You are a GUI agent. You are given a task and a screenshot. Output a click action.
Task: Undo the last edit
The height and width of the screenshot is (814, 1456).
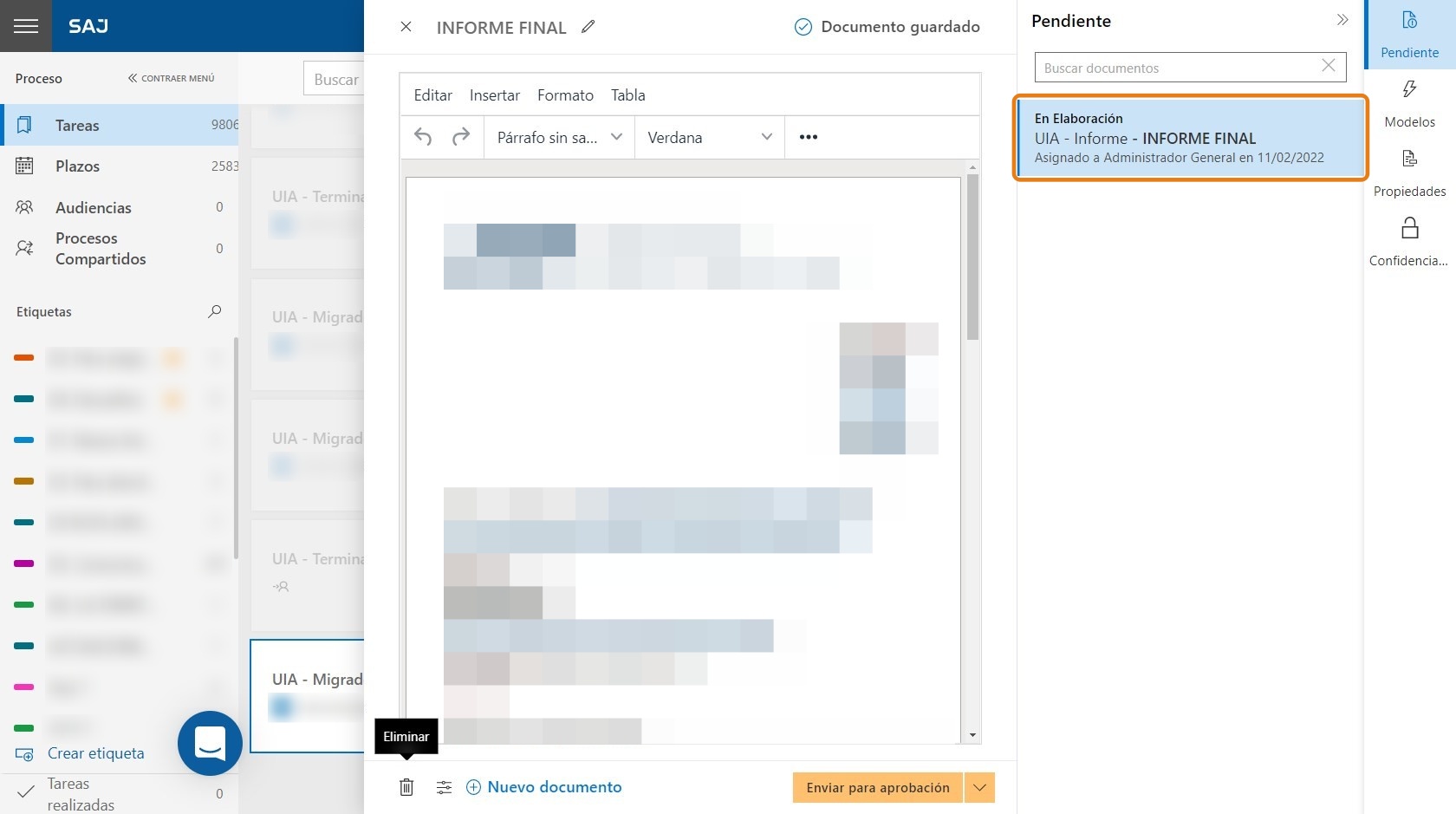coord(423,137)
